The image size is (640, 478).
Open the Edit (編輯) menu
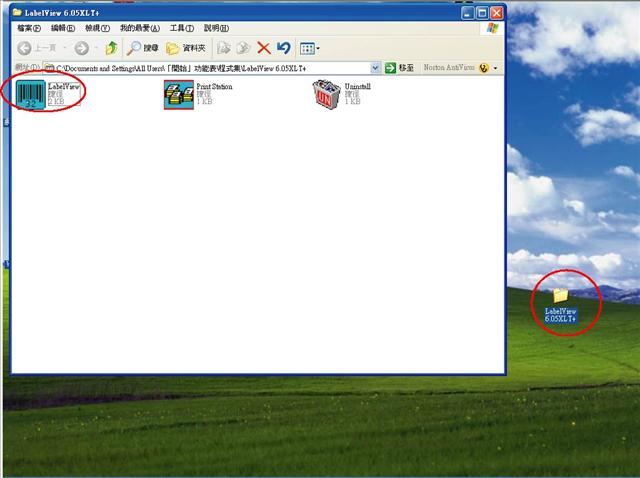click(62, 28)
